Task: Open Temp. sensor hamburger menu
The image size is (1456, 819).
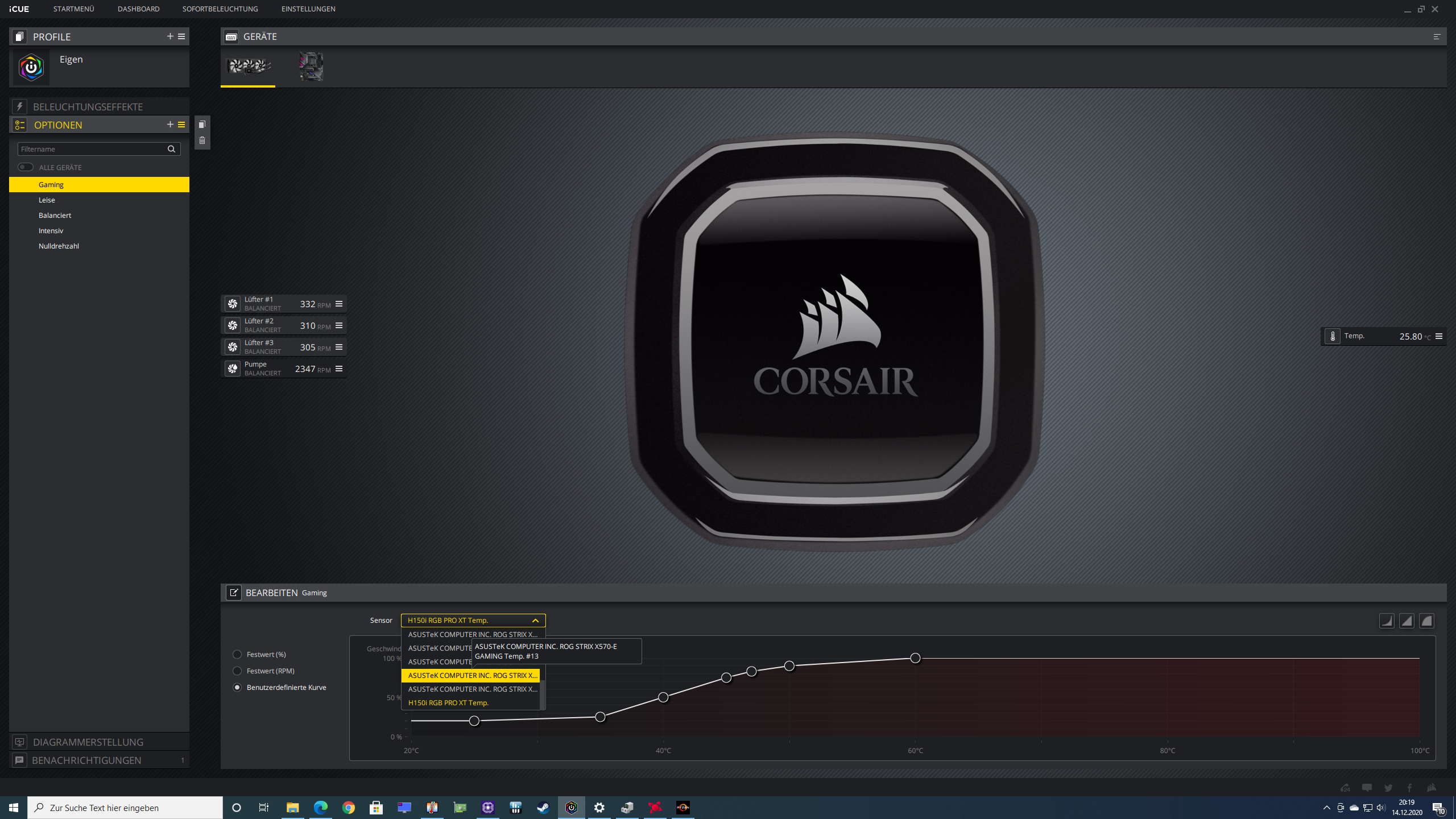Action: [1439, 336]
